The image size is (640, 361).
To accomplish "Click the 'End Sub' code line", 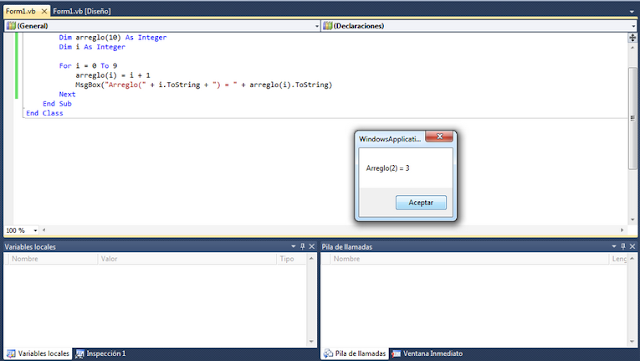I will point(57,104).
